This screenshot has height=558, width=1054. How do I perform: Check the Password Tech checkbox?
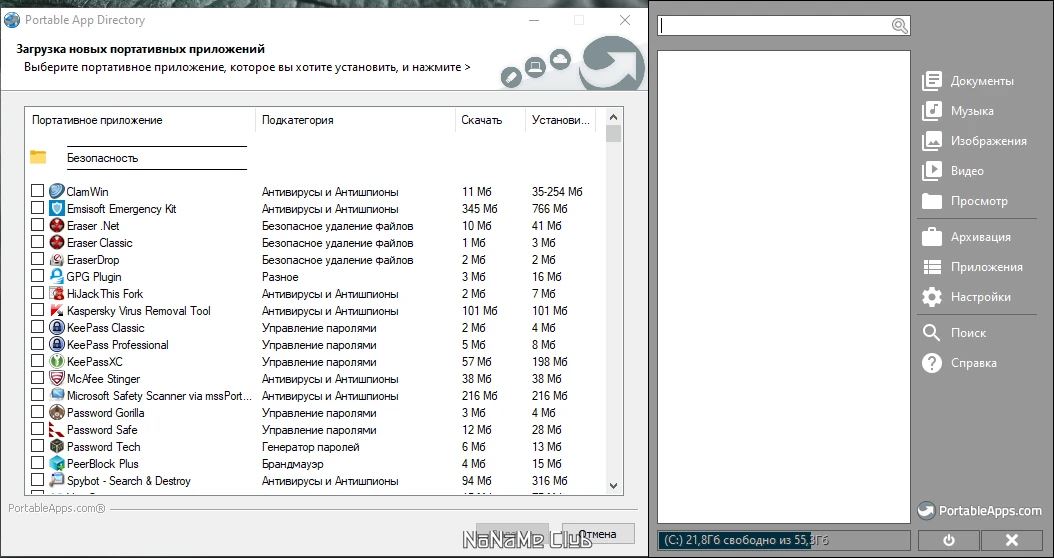pyautogui.click(x=38, y=446)
